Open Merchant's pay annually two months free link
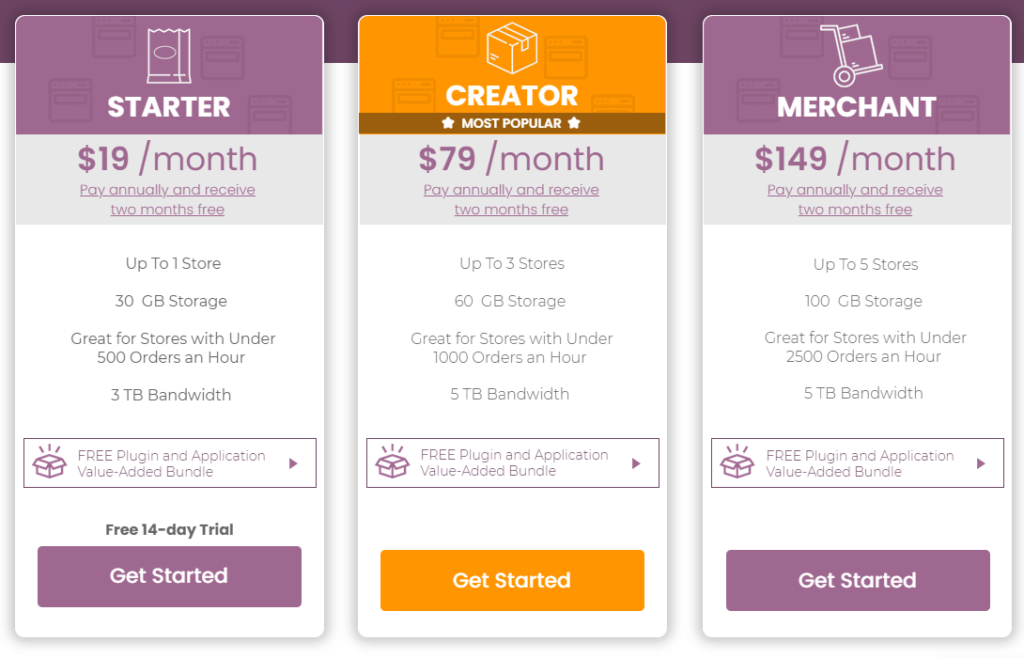Viewport: 1024px width, 658px height. [855, 200]
